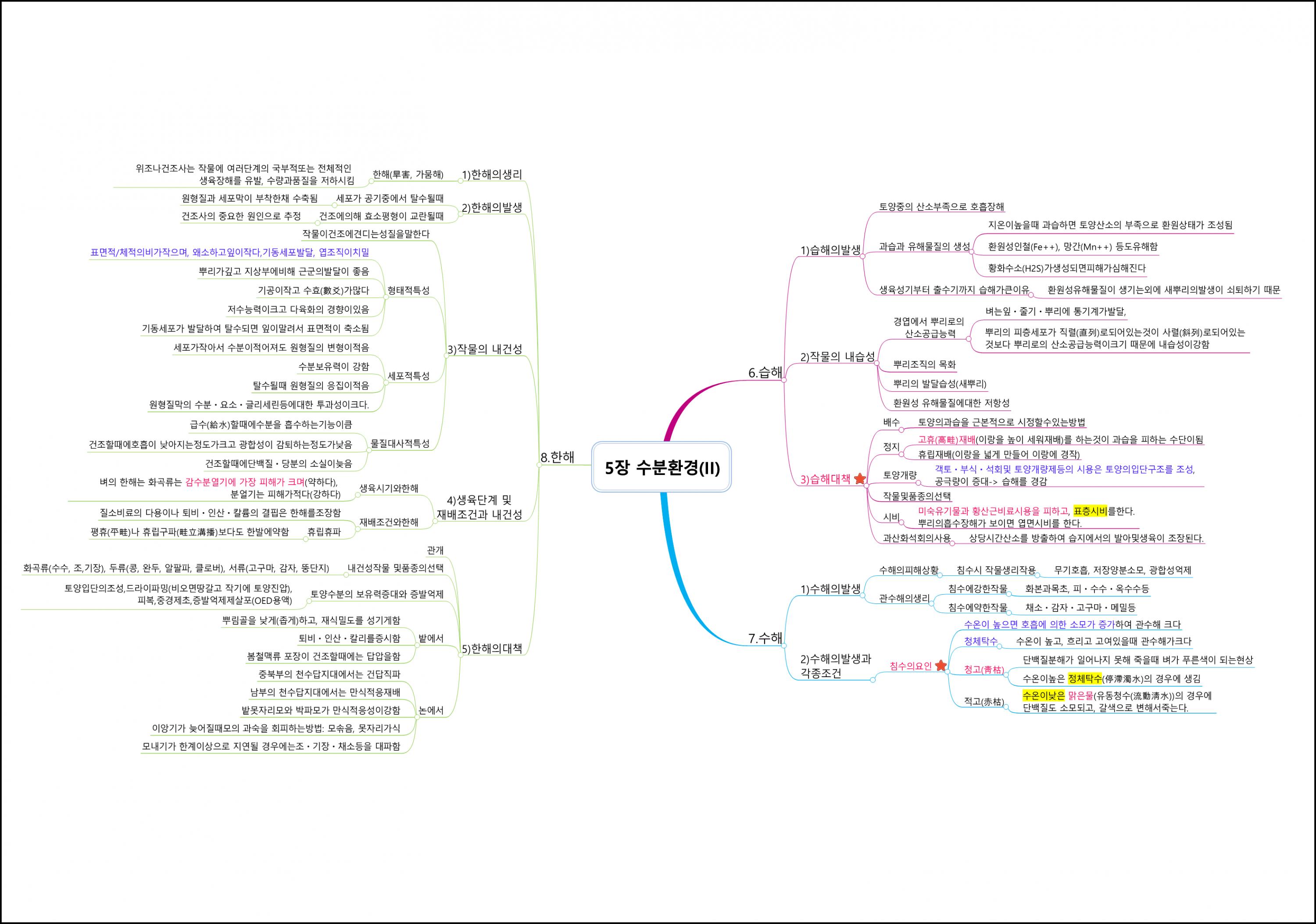Click the node 수해의피해상황
1316x924 pixels.
click(909, 570)
